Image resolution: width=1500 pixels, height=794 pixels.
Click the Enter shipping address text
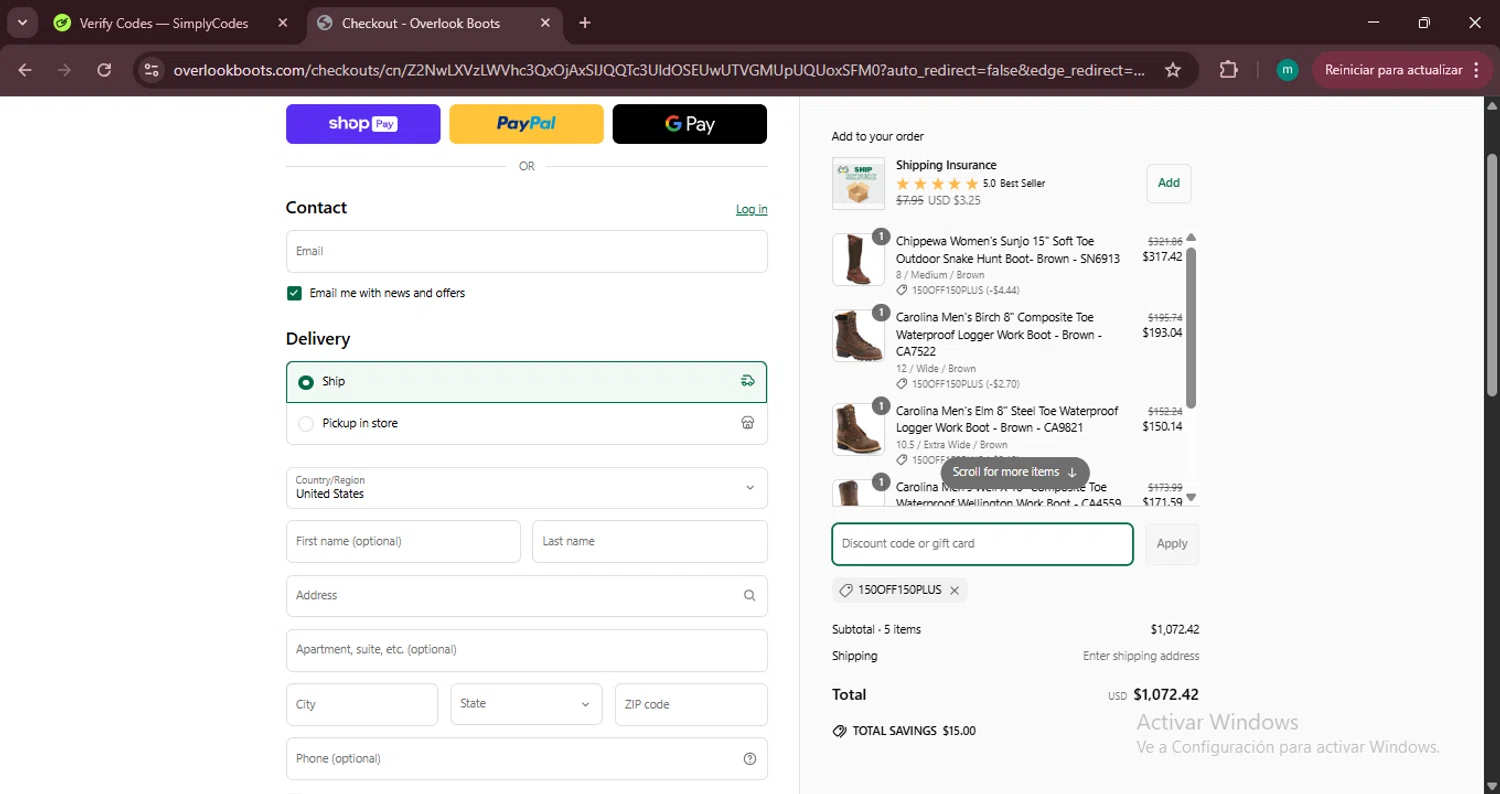(1141, 657)
